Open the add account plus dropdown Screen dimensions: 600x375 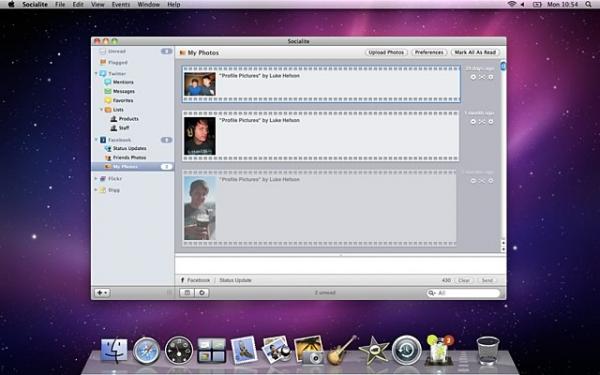102,293
